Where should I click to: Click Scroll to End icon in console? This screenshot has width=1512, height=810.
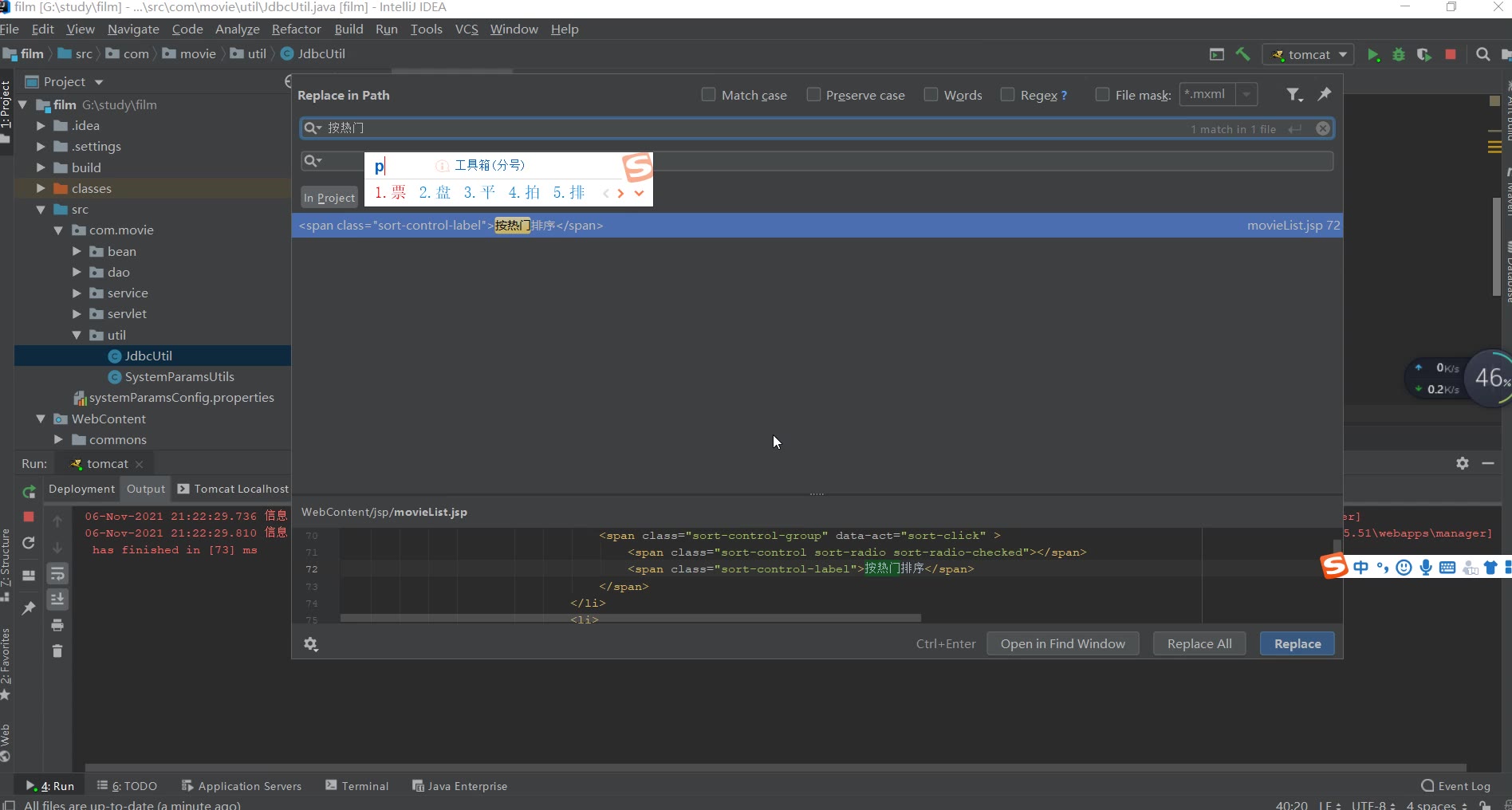pyautogui.click(x=57, y=600)
